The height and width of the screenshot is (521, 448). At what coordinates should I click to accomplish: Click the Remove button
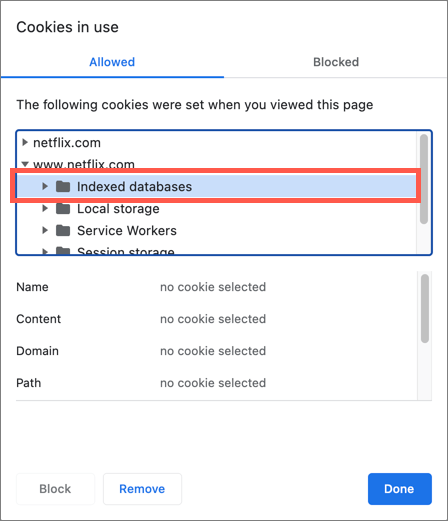point(142,489)
